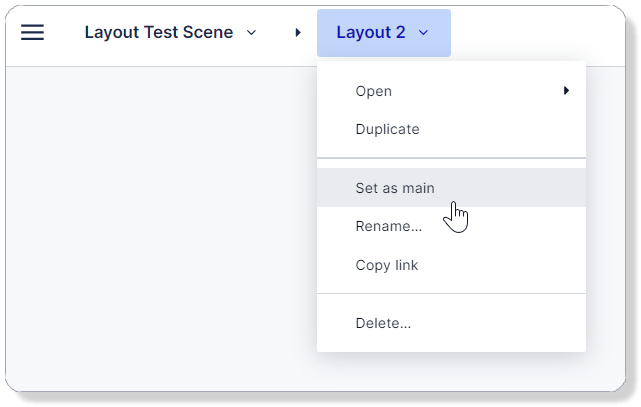The width and height of the screenshot is (641, 407).
Task: Choose Duplicate from the layout menu
Action: pos(387,129)
